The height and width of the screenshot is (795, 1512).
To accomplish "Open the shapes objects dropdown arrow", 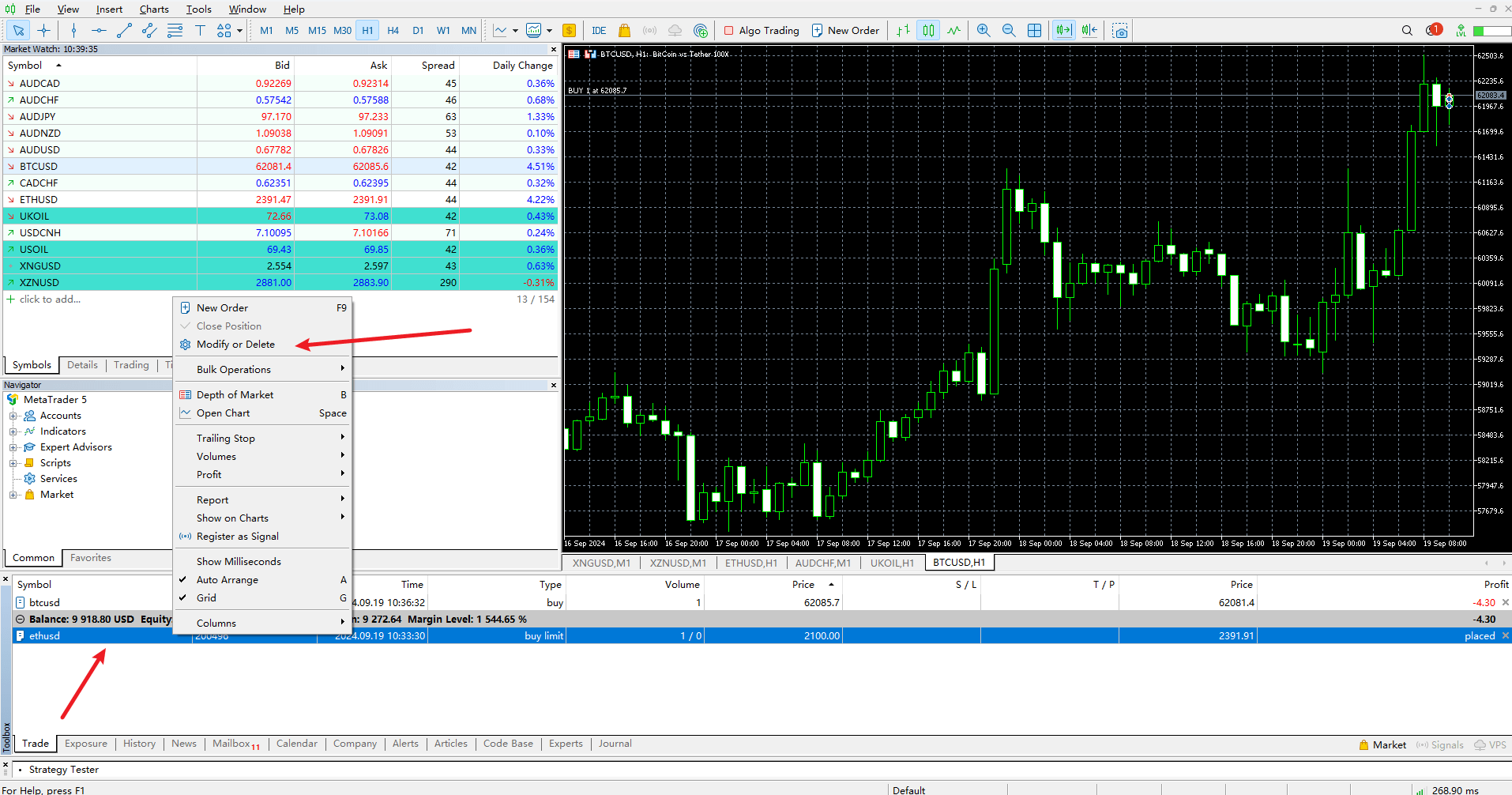I will point(240,31).
